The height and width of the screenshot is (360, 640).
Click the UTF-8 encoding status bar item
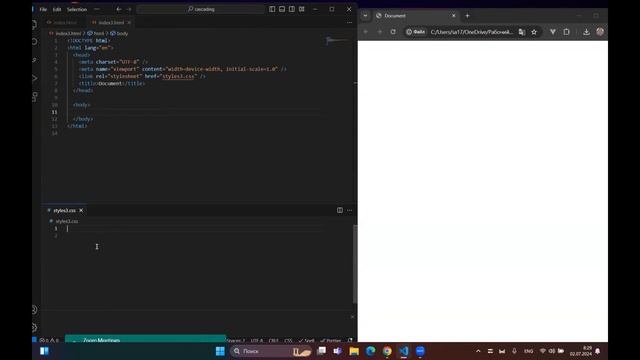pos(257,340)
